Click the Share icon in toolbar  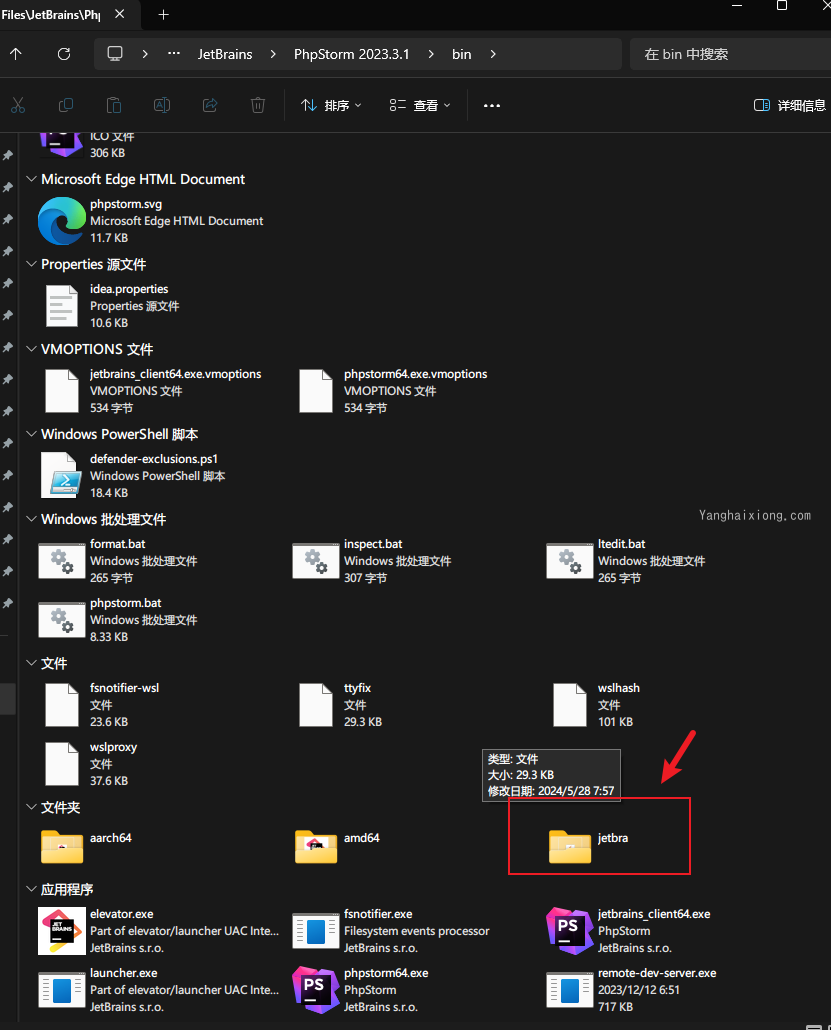pos(210,105)
